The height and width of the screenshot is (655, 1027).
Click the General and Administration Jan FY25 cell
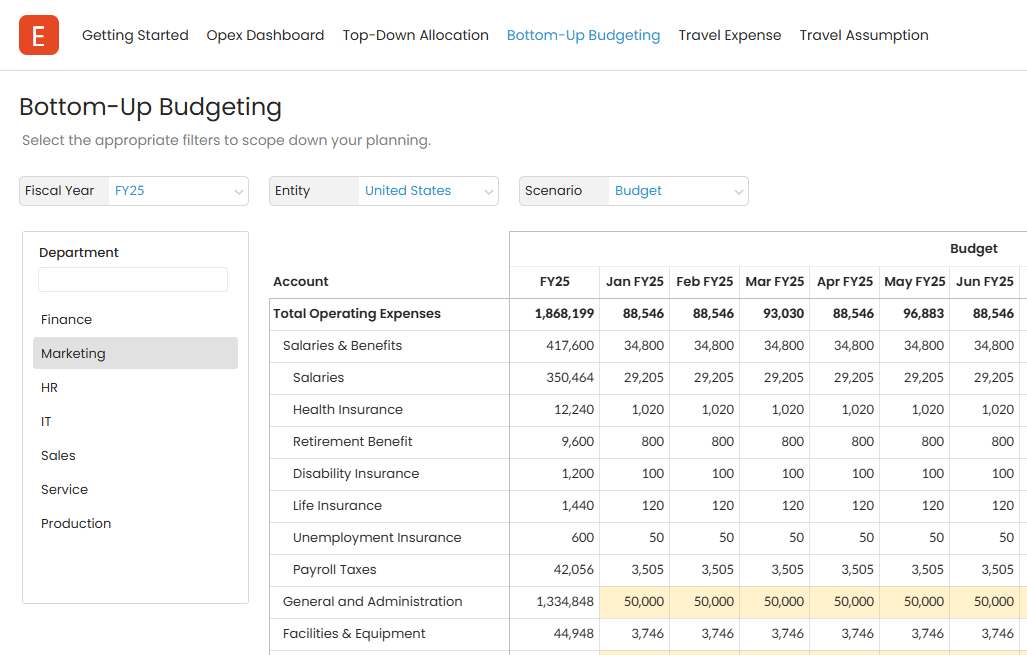(x=634, y=602)
